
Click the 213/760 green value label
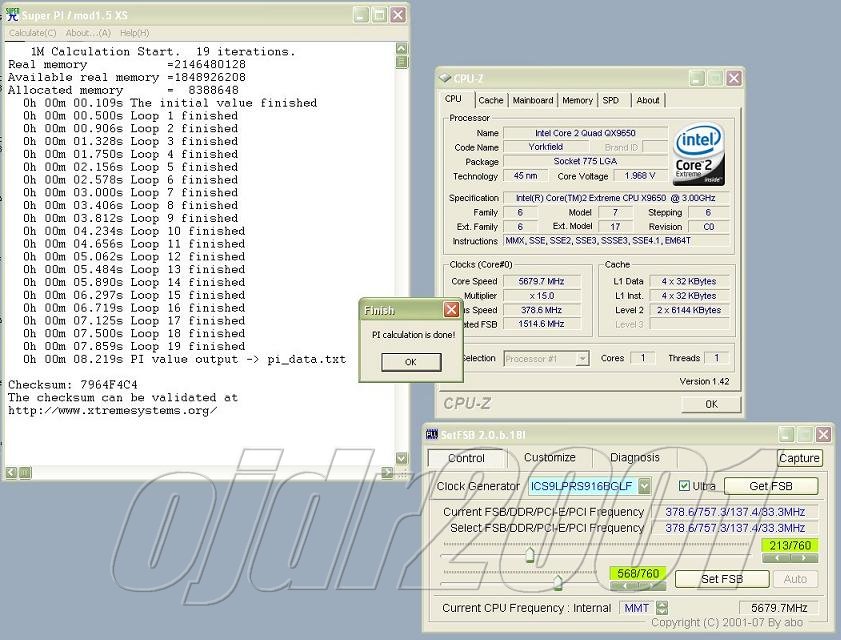click(790, 546)
